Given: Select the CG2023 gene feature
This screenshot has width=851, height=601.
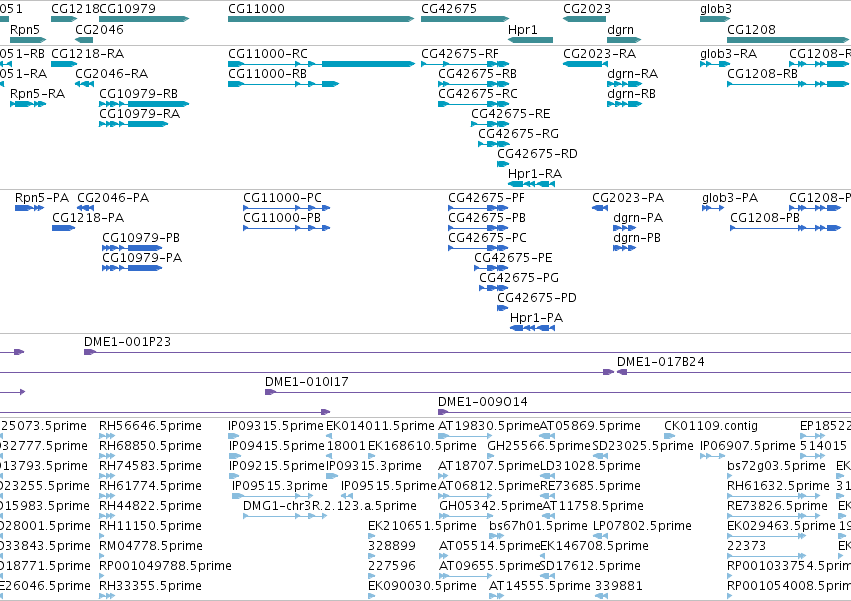Looking at the screenshot, I should (584, 19).
